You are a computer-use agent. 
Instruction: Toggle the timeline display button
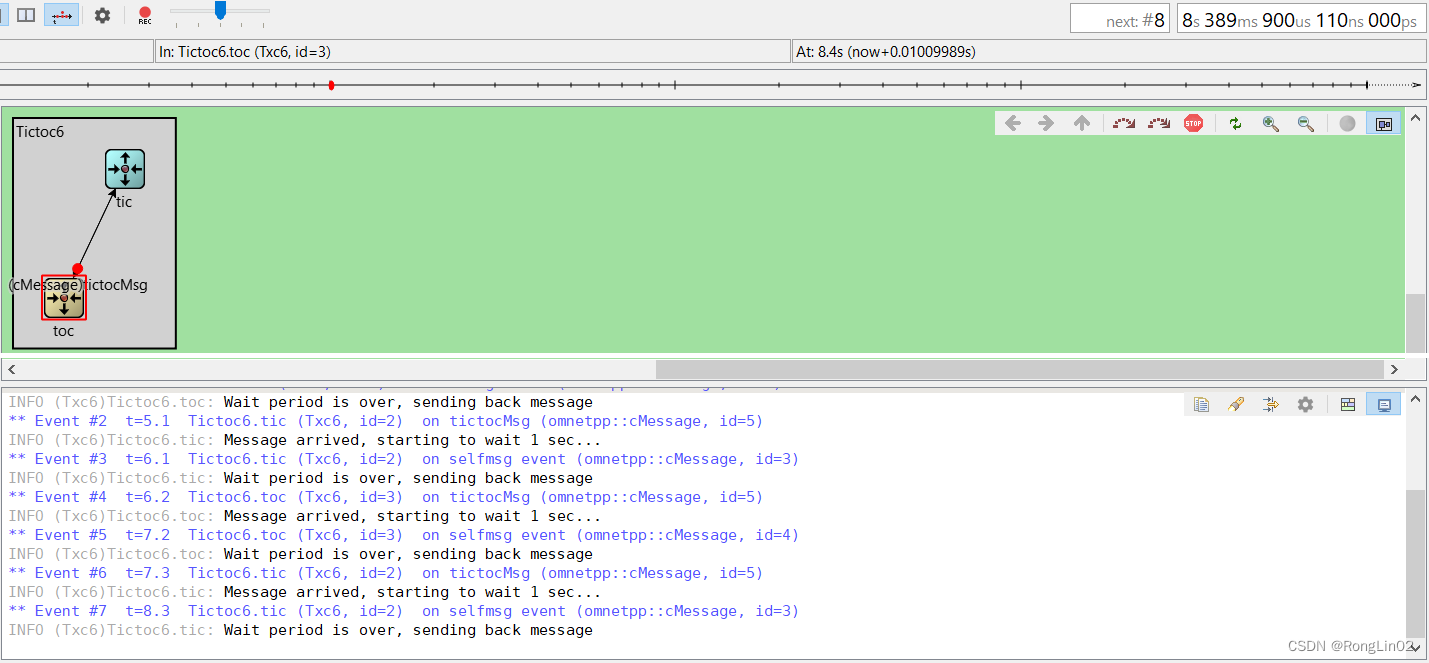(x=62, y=15)
